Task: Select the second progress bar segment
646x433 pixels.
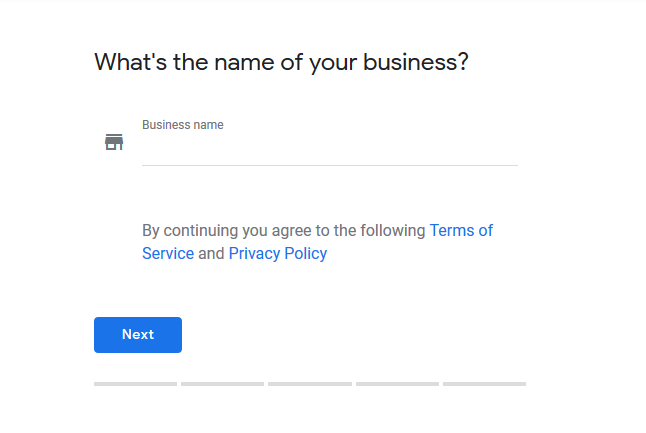Action: tap(222, 384)
